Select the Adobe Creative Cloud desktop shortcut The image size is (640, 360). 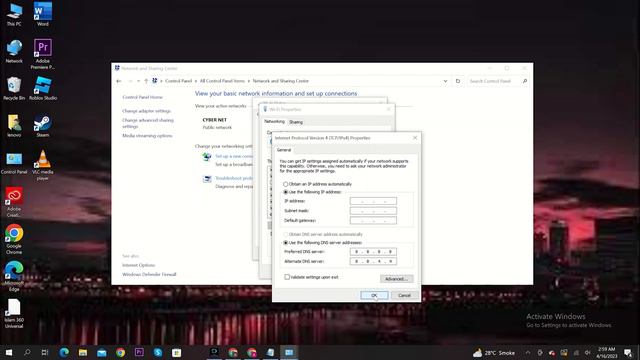tap(14, 202)
